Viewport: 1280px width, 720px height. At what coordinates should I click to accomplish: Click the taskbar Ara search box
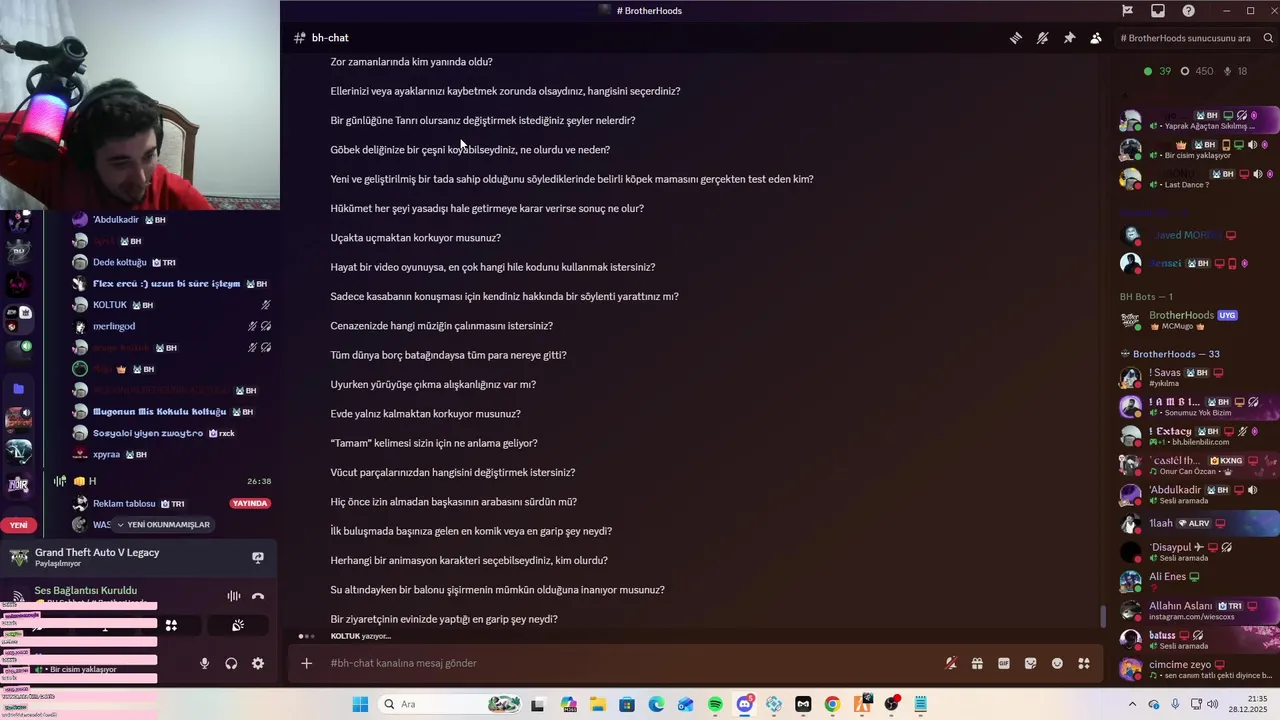click(450, 705)
